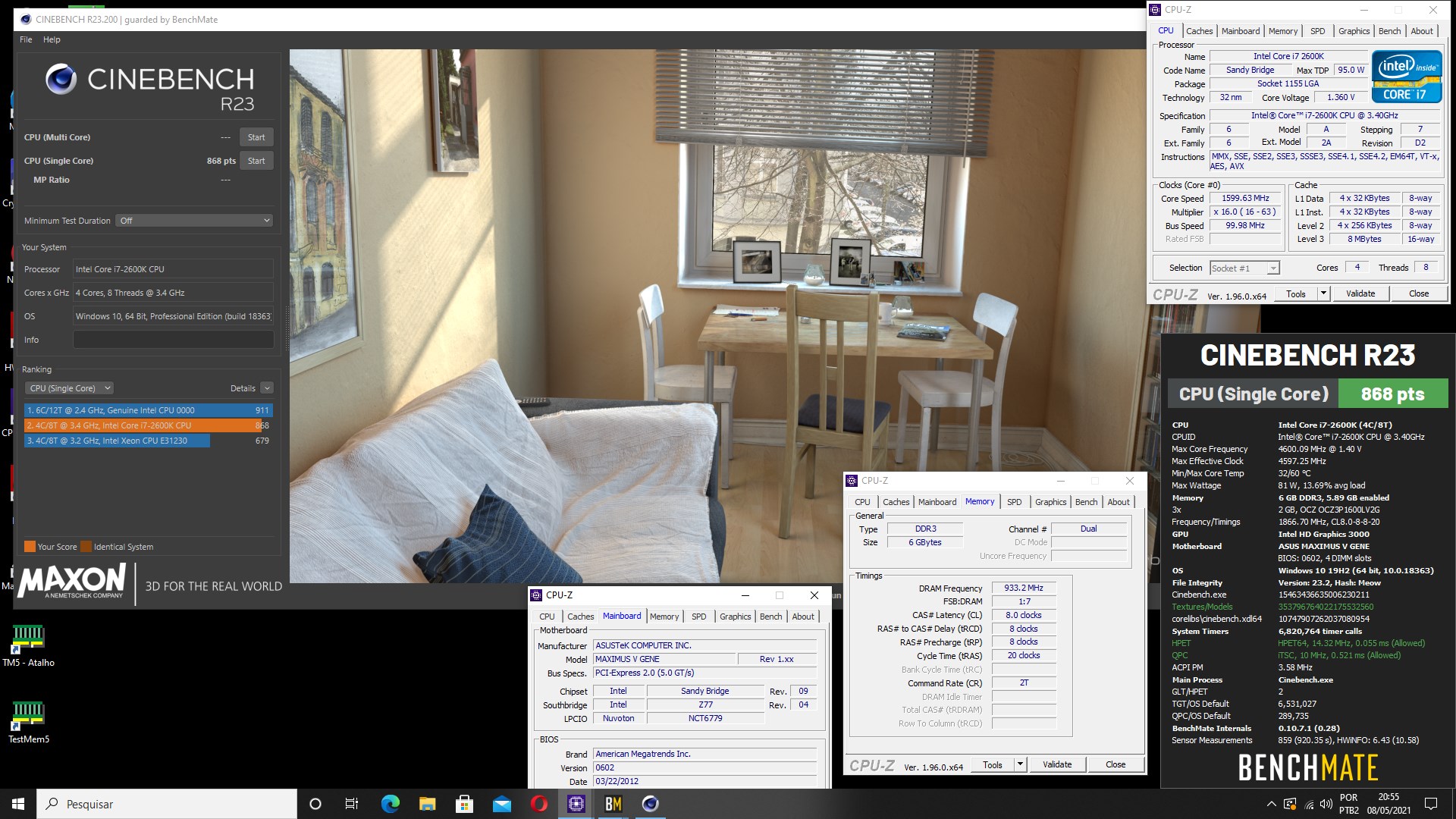Click the 868 pts score in BenchMate panel
Screen dimensions: 1456x819
(1392, 394)
